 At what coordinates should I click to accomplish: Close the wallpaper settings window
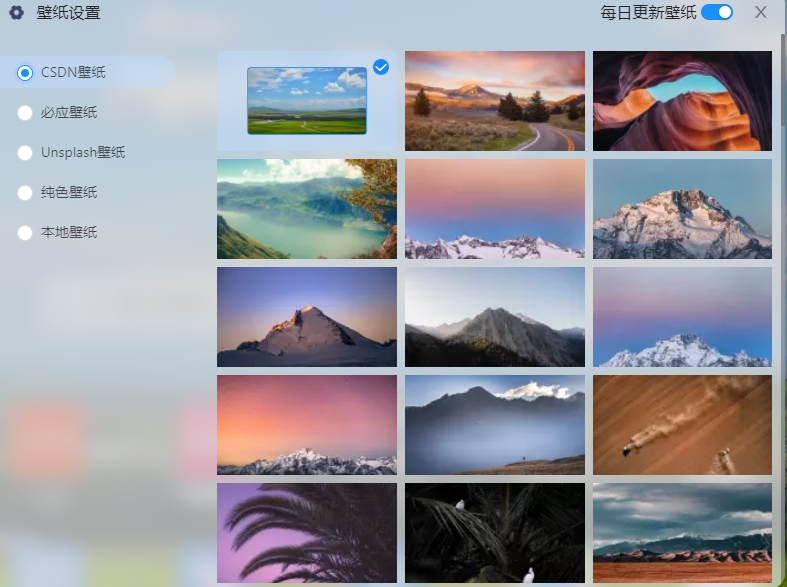[x=761, y=13]
